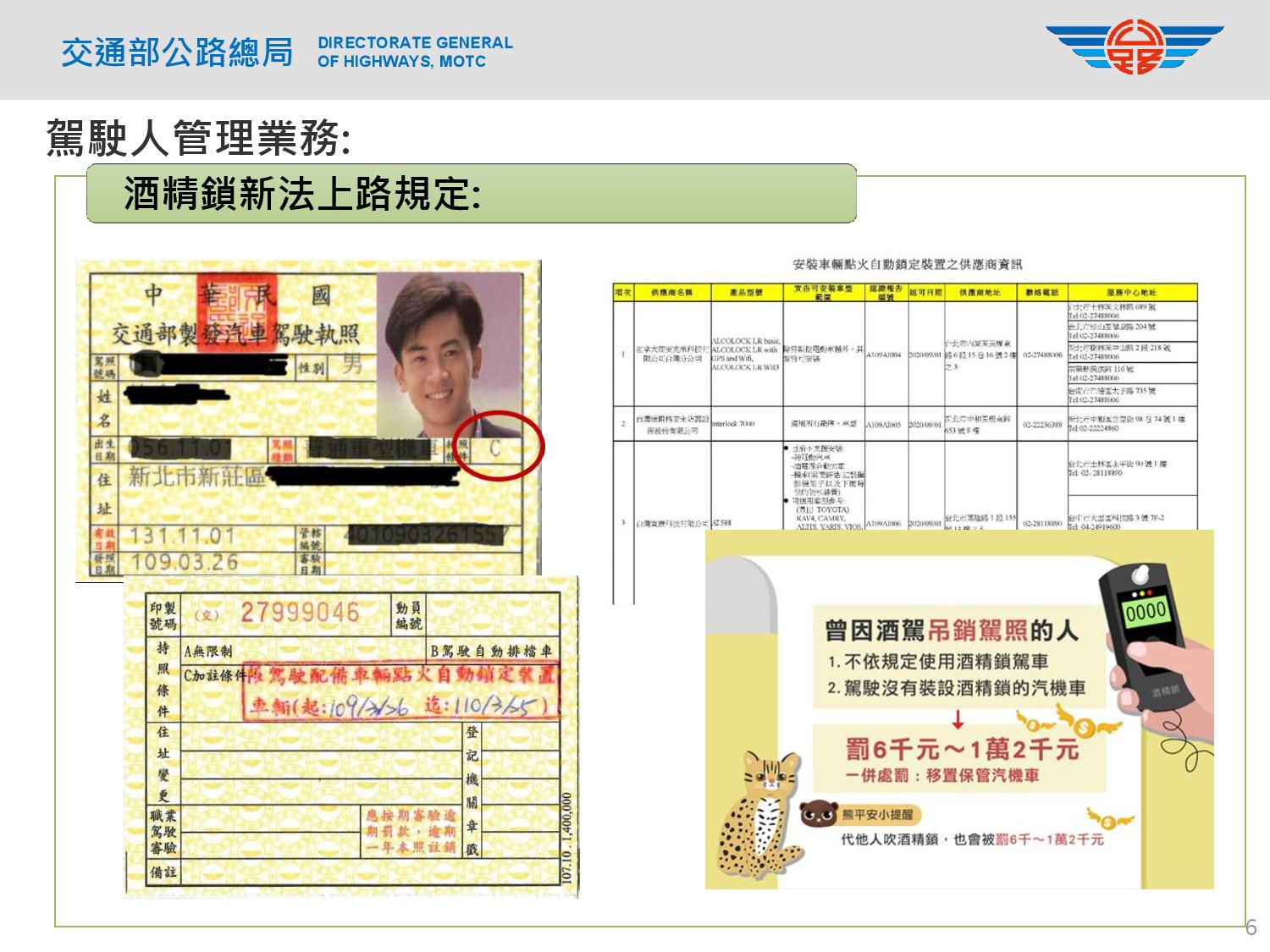Click the license title 交通部製發汽車駕駛執照
The width and height of the screenshot is (1270, 952).
(236, 336)
